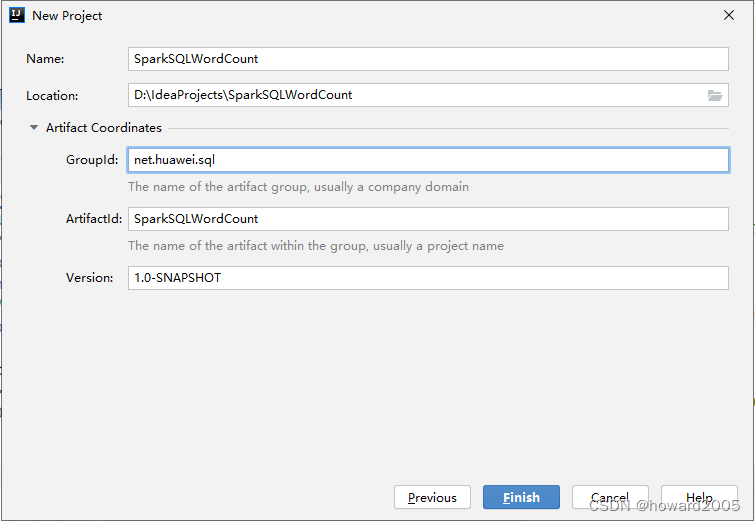Click the Name: label
The width and height of the screenshot is (755, 521).
pos(45,59)
